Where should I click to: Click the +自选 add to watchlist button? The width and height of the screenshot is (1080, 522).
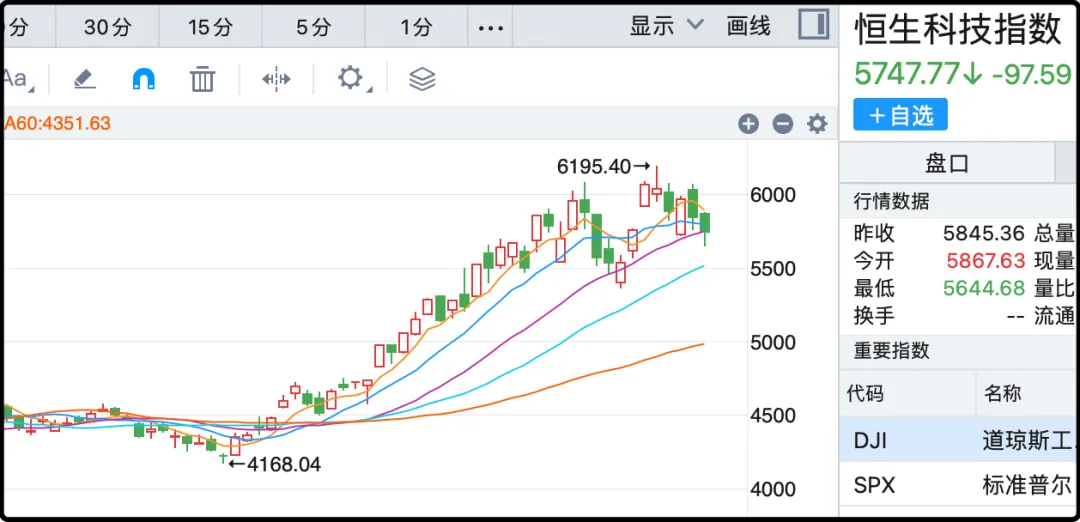pos(900,115)
